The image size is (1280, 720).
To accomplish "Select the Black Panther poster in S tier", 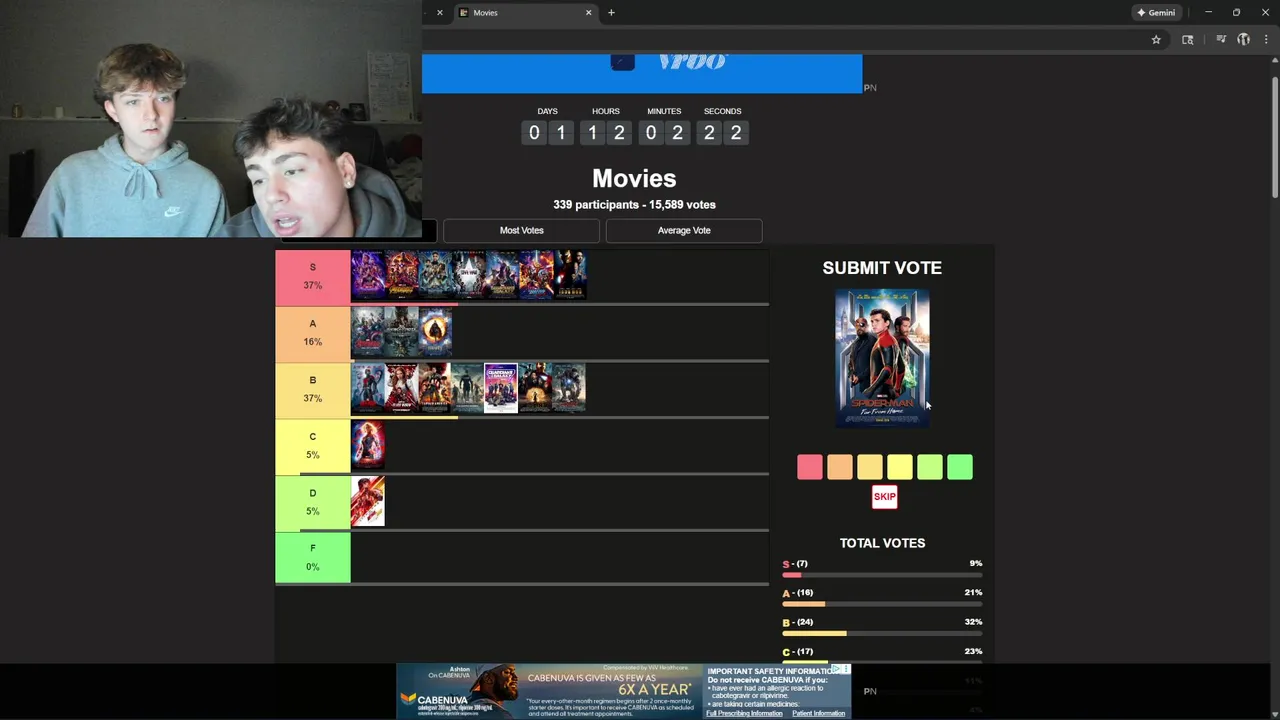I will 435,275.
